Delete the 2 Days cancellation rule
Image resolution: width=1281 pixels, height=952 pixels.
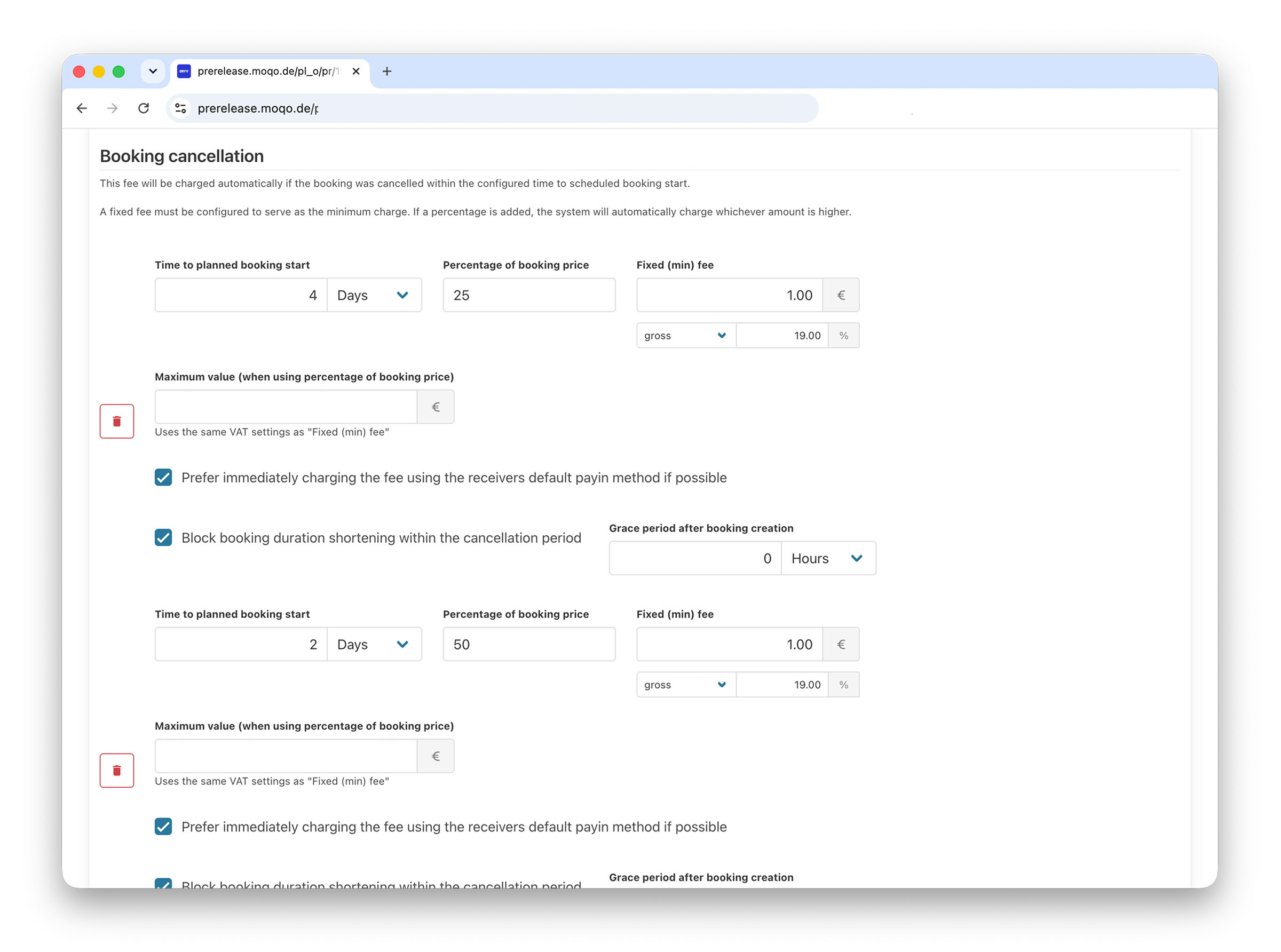point(116,771)
